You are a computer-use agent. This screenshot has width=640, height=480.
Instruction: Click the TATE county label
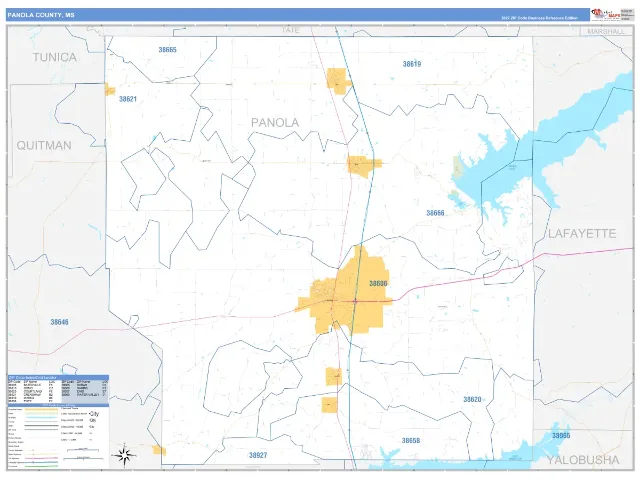pos(291,30)
